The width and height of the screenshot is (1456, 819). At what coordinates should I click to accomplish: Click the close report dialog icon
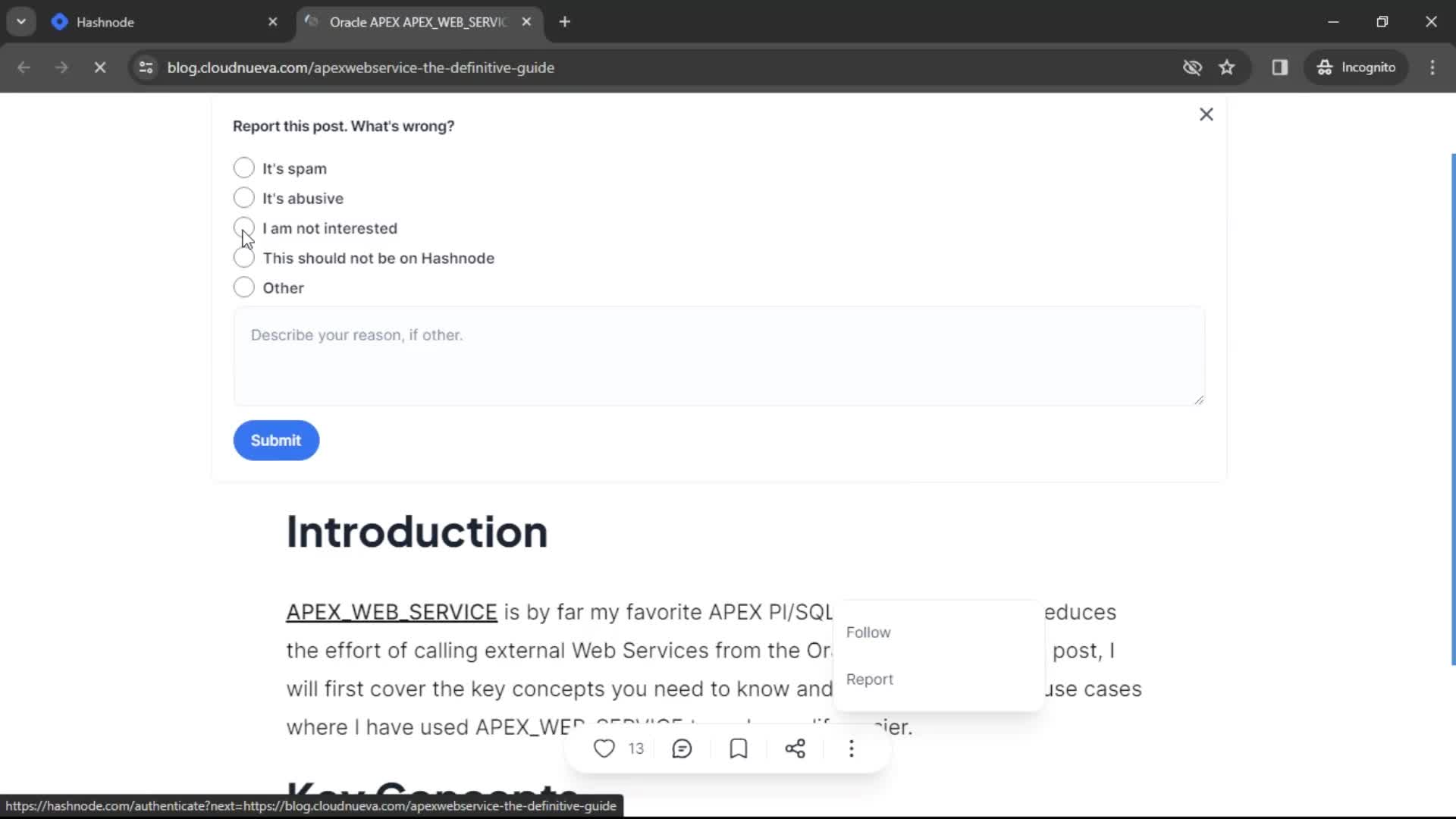click(x=1207, y=113)
